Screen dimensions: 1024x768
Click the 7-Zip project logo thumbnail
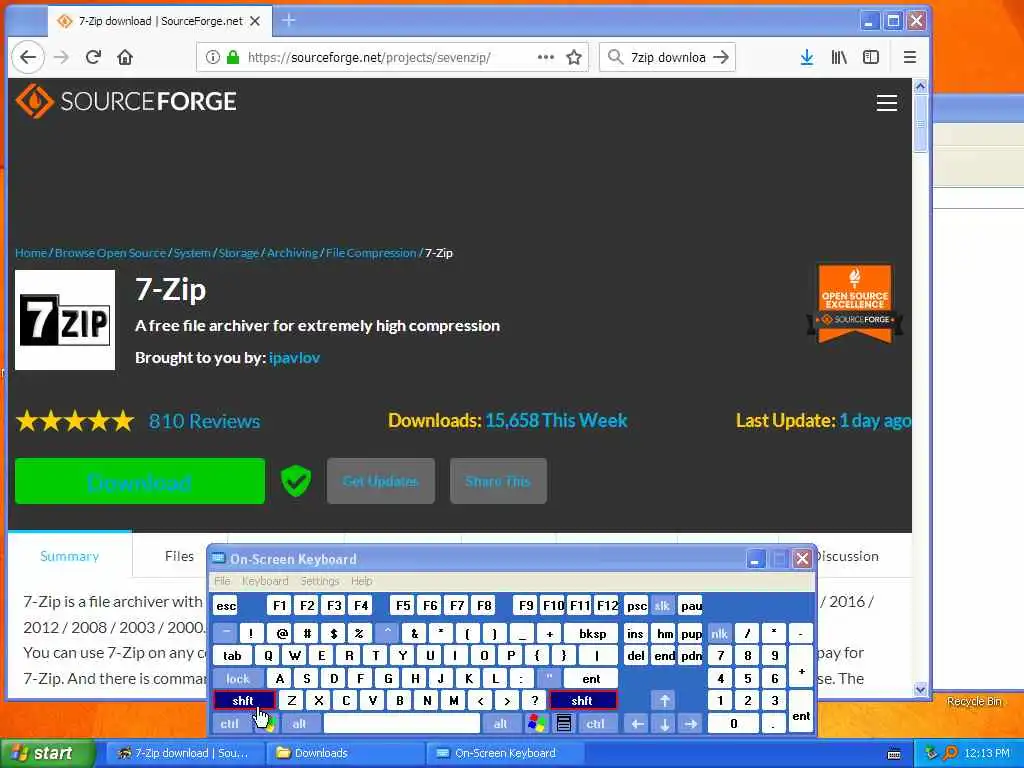[x=65, y=320]
